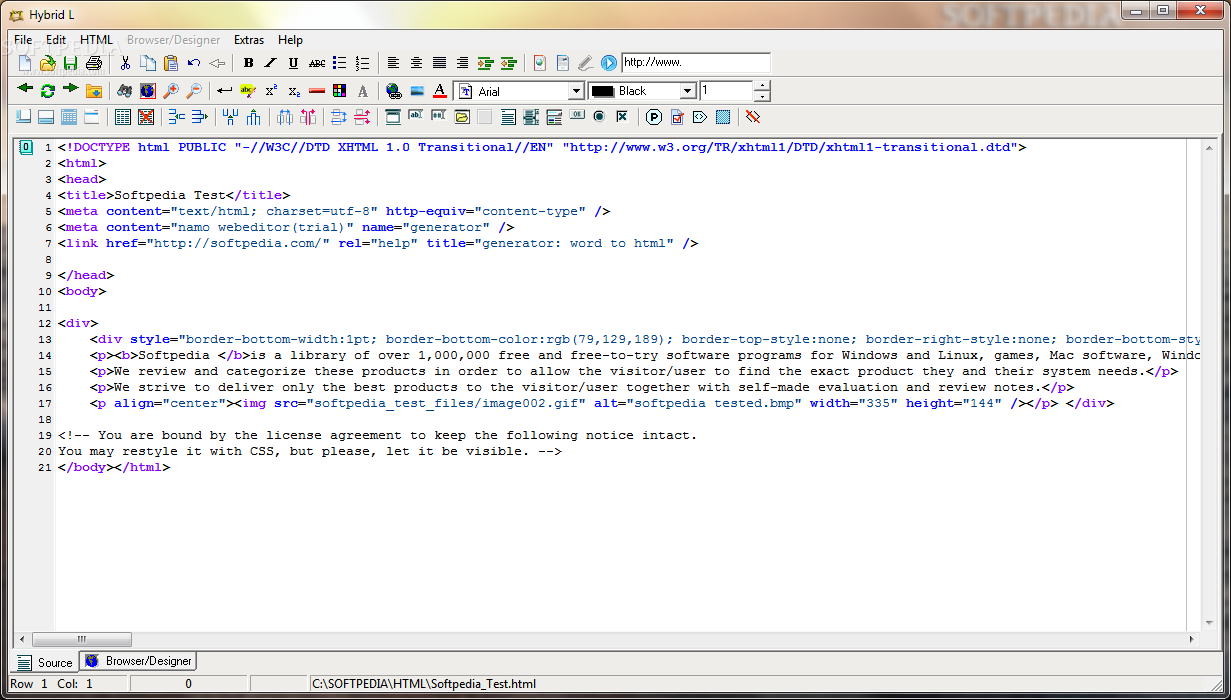This screenshot has height=700, width=1231.
Task: Align text to the left
Action: pos(393,63)
